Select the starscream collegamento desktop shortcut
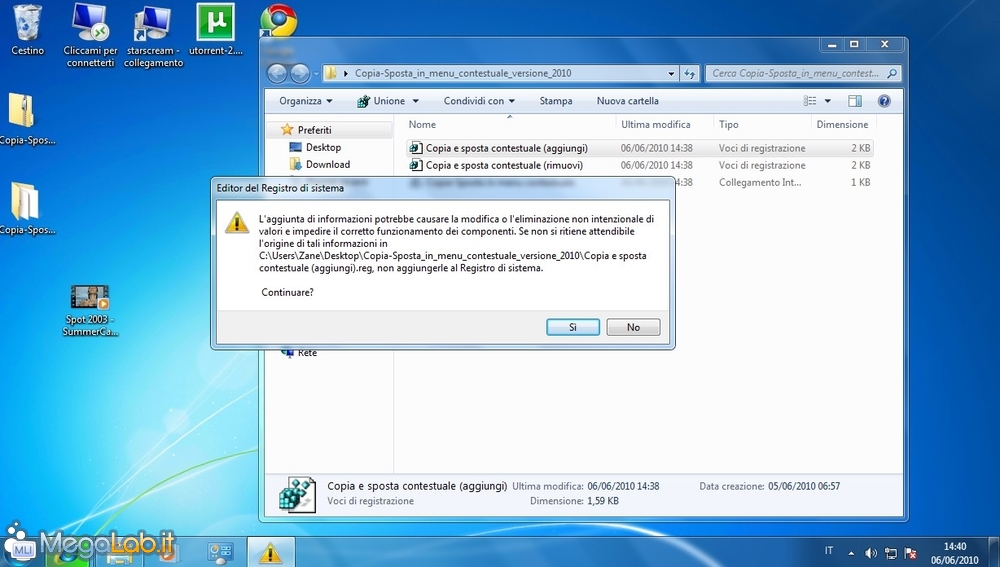The image size is (1000, 567). click(x=153, y=36)
